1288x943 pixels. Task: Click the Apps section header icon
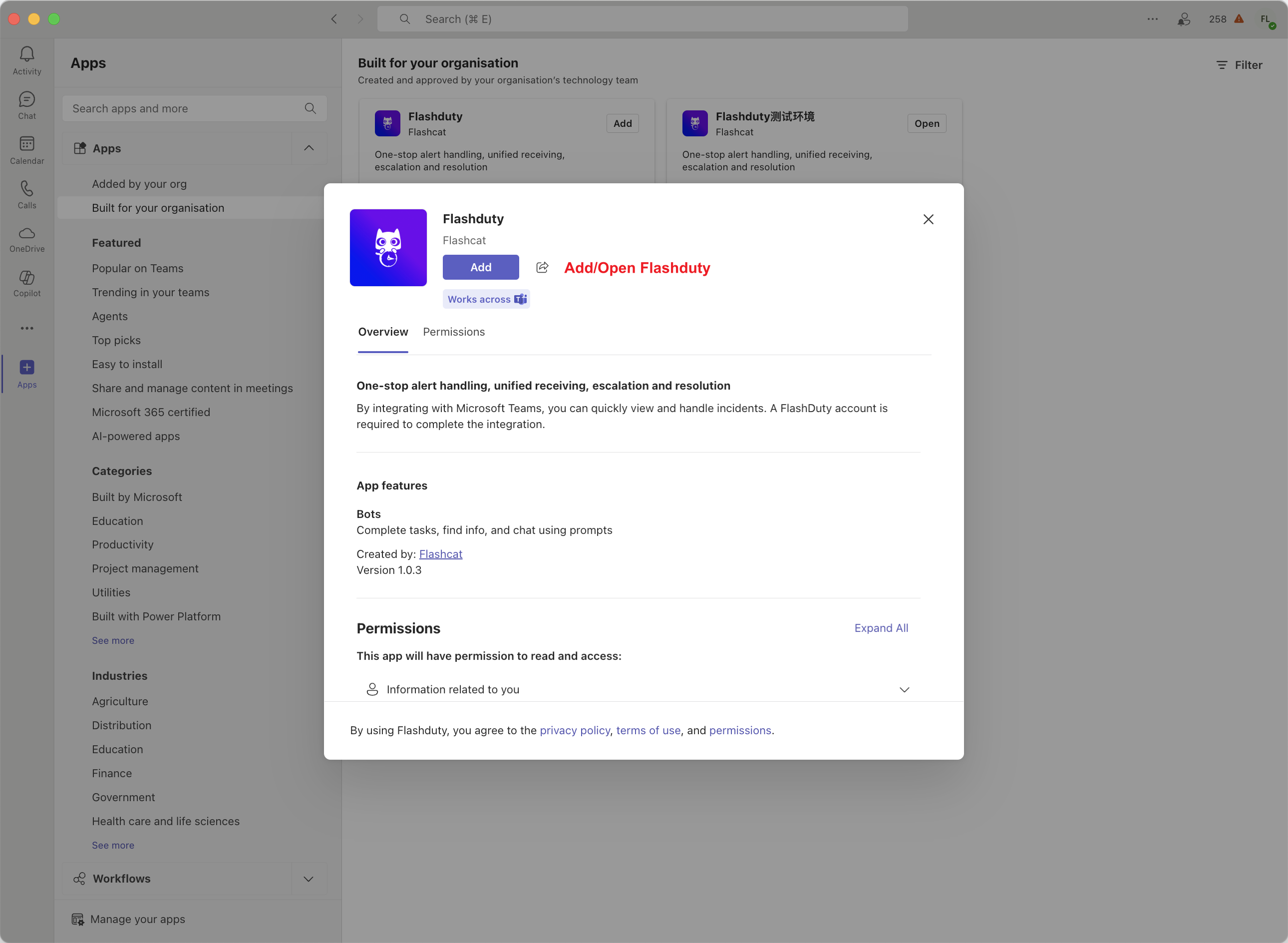coord(80,148)
